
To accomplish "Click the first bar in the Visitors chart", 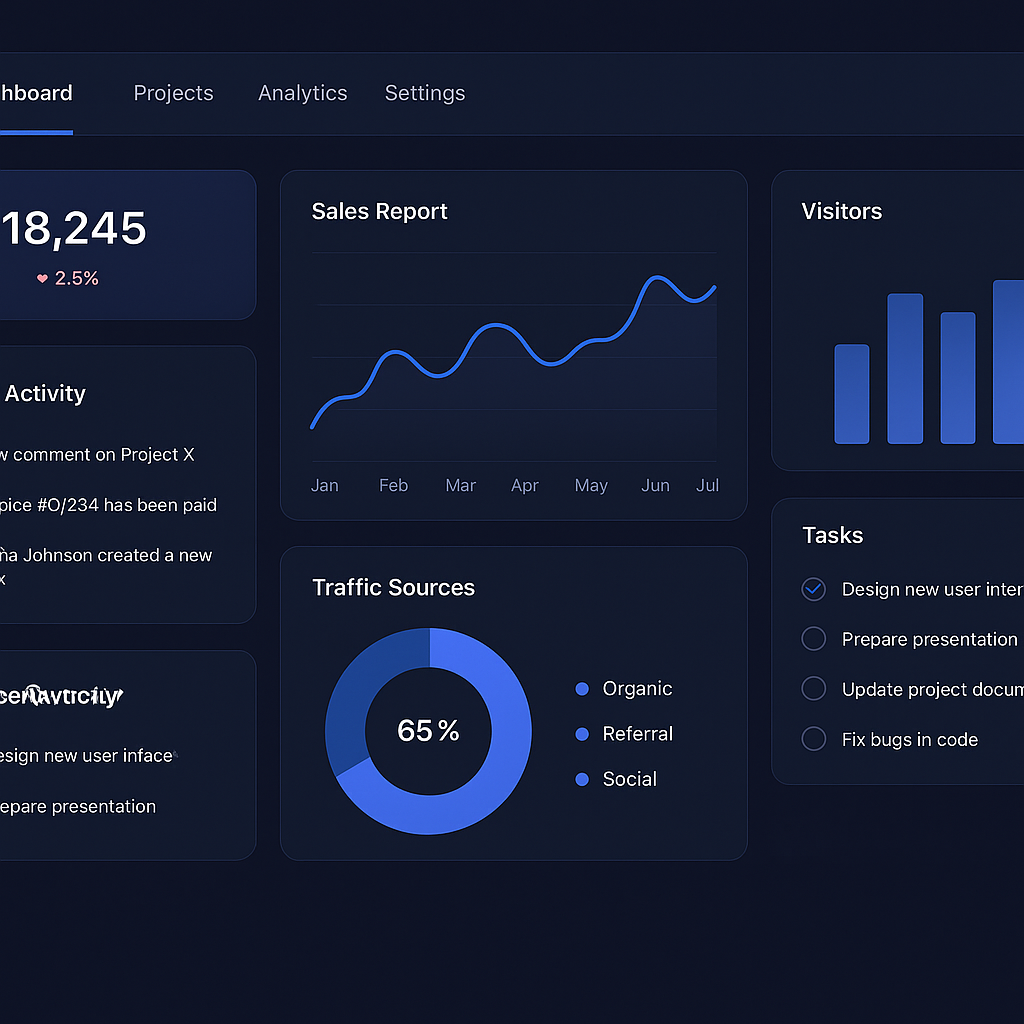I will (x=851, y=395).
